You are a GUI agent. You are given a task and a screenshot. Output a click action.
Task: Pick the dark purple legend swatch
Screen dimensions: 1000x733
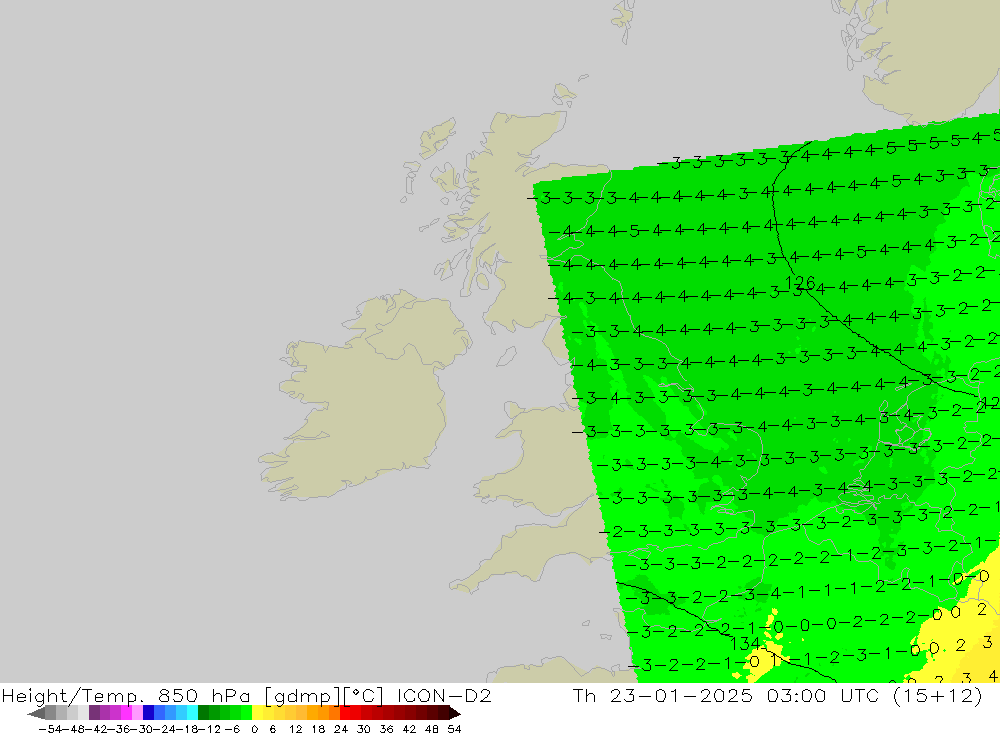[x=94, y=713]
